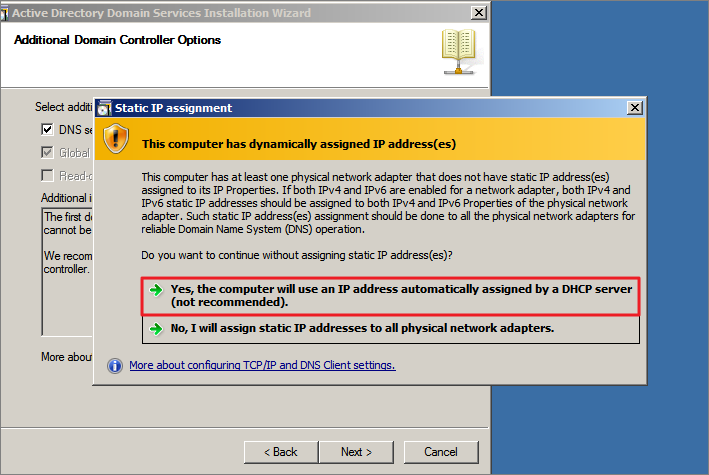The image size is (709, 475).
Task: Click the wizard title bar icon
Action: (5, 13)
